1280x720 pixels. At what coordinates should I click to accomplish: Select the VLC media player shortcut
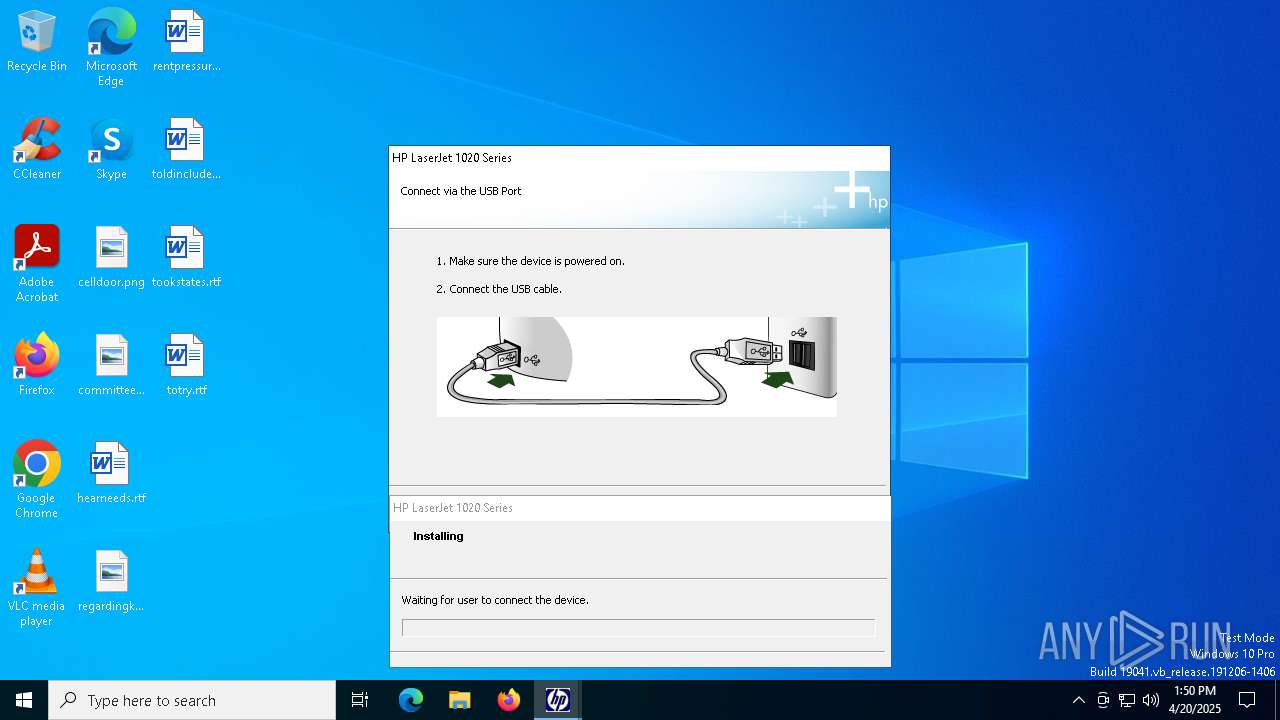pos(37,589)
